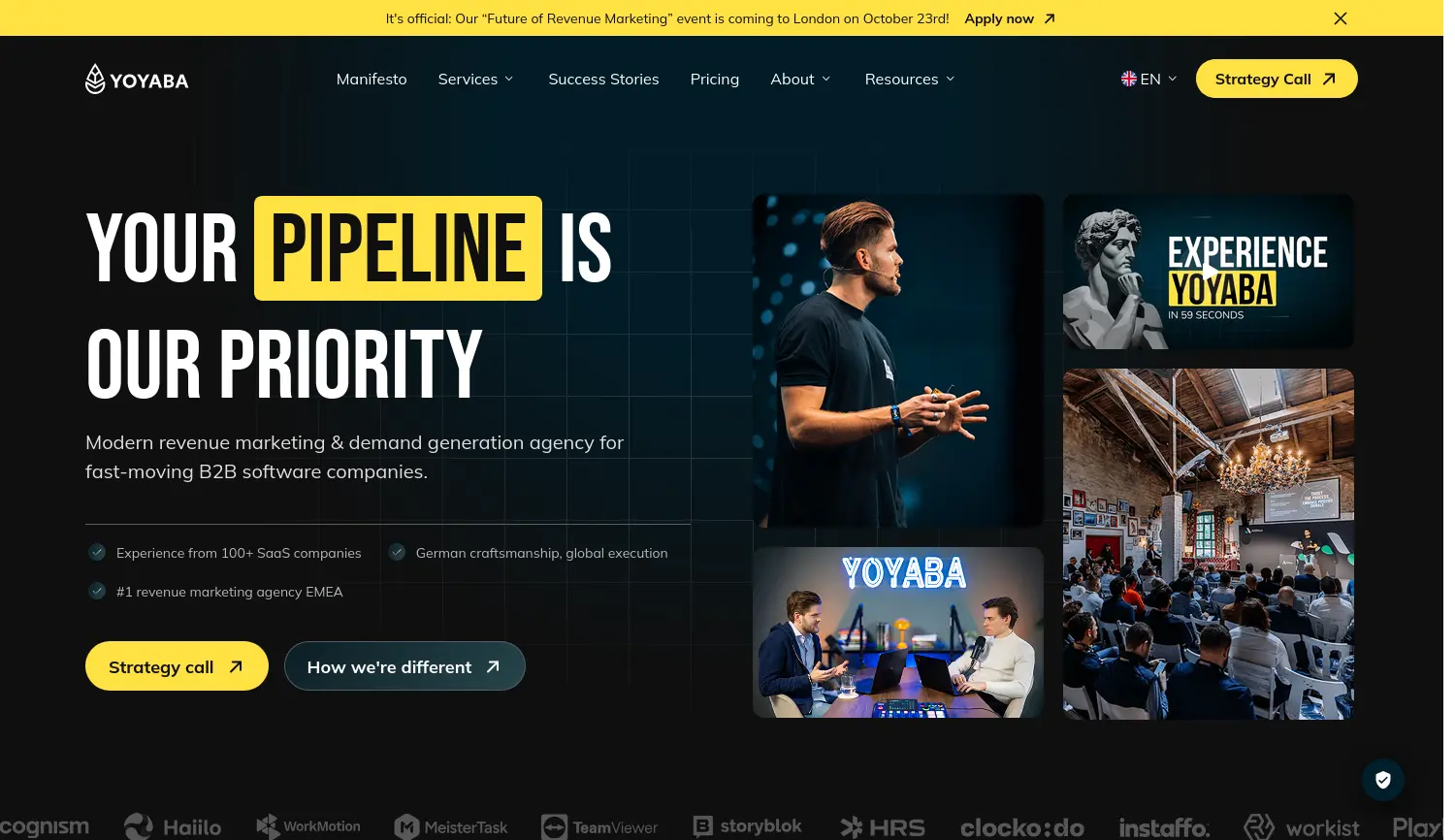Click the 'How we're different' button
Screen dimensions: 1455x840
point(404,666)
